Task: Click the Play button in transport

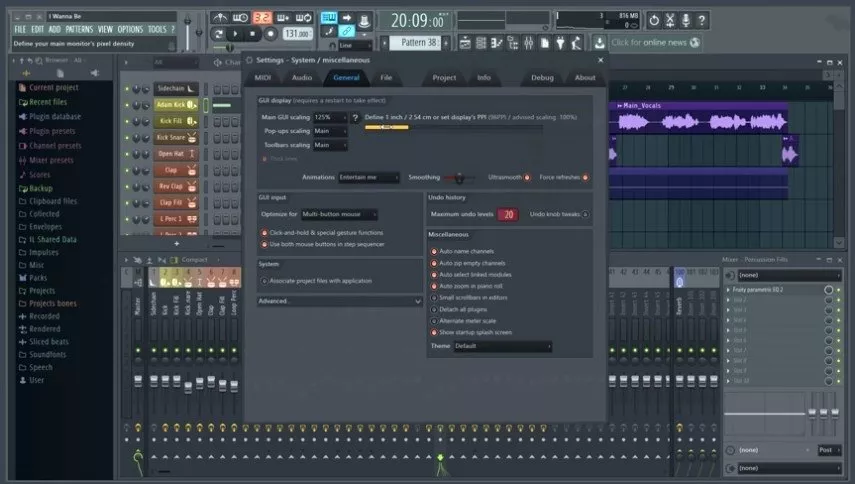Action: [235, 34]
